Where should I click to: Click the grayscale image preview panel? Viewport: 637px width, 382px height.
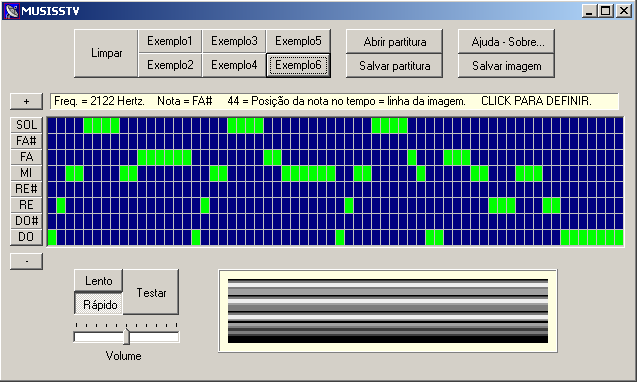[x=388, y=311]
